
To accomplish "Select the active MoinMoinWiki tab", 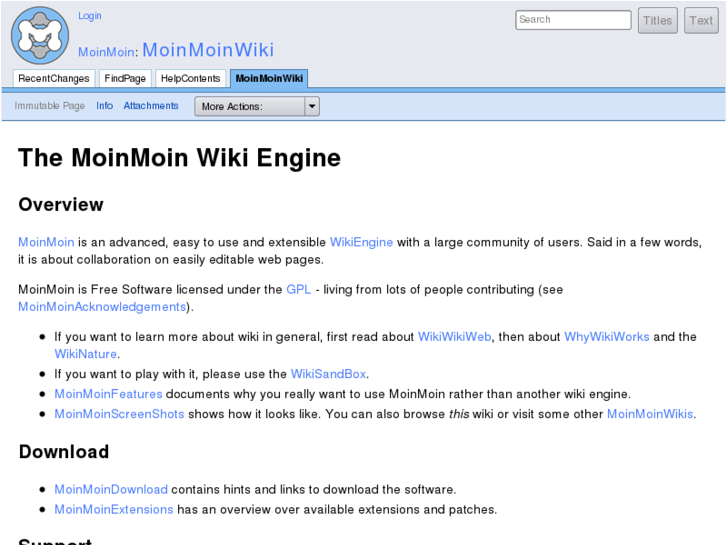I will click(269, 78).
